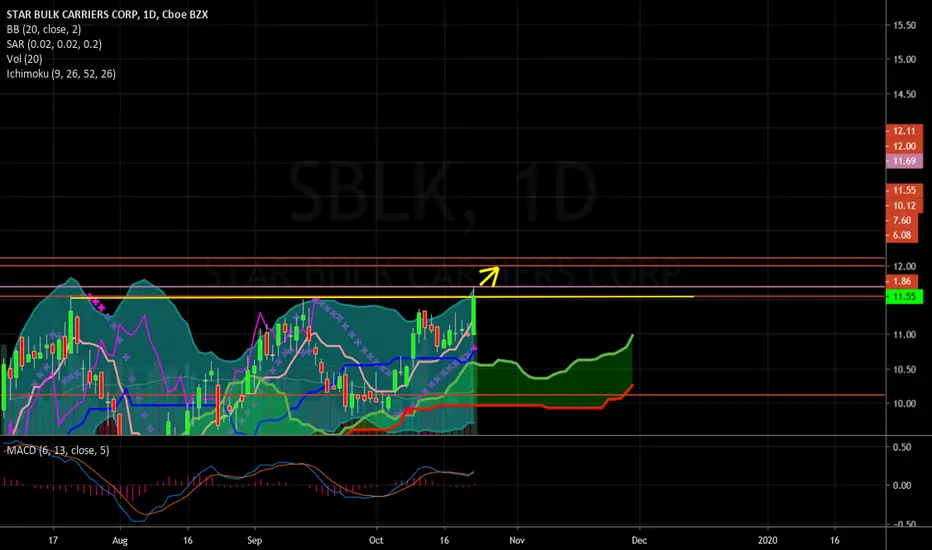This screenshot has width=932, height=550.
Task: Click 0.50 on the MACD scale
Action: (x=902, y=447)
